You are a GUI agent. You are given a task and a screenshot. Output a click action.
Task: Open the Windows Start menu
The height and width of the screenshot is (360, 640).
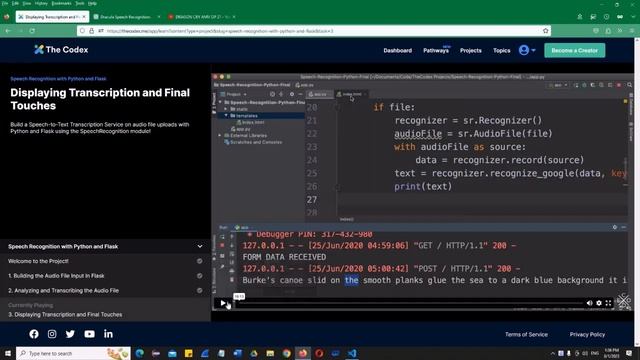tap(8, 353)
